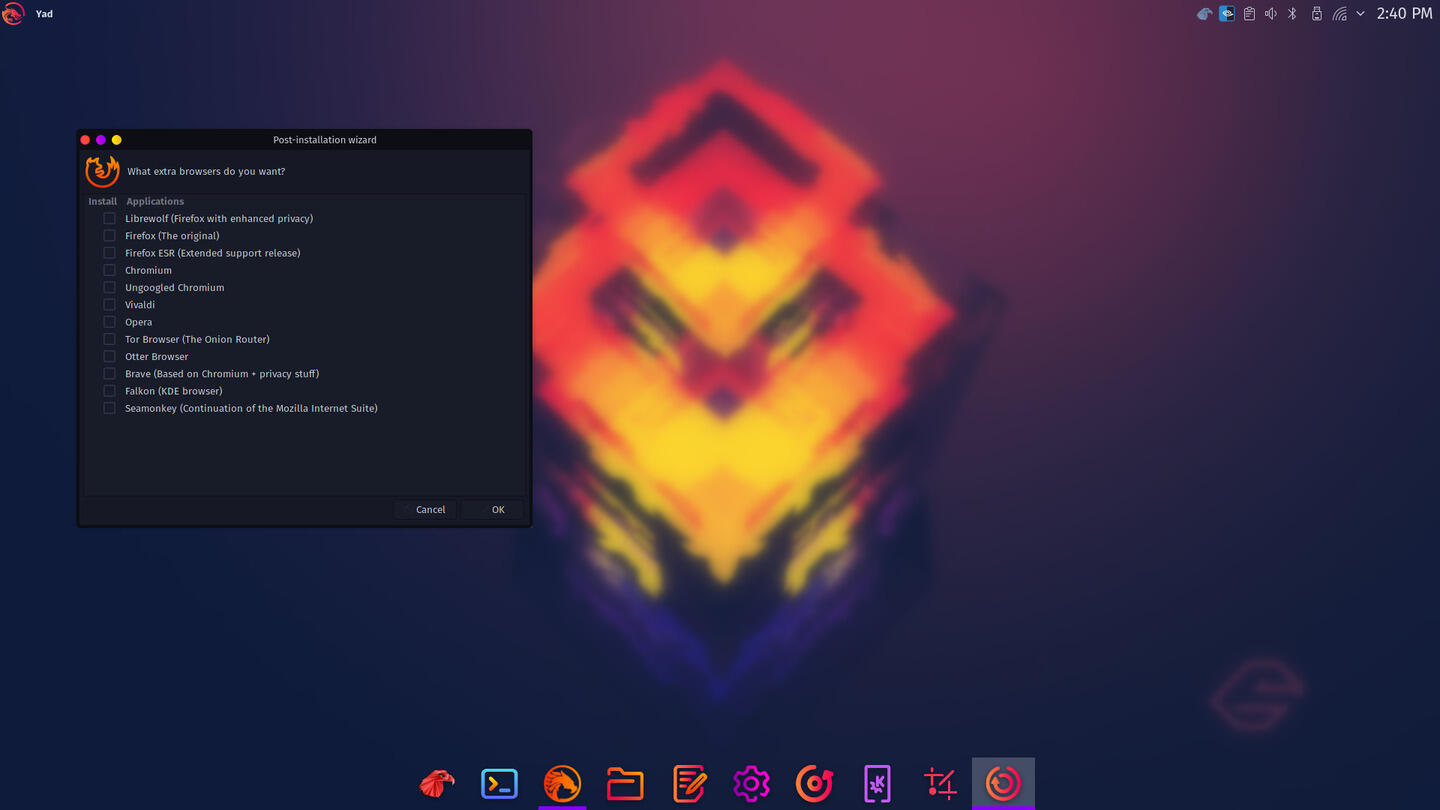The image size is (1440, 810).
Task: Open the Wi-Fi network tray icon
Action: [1339, 14]
